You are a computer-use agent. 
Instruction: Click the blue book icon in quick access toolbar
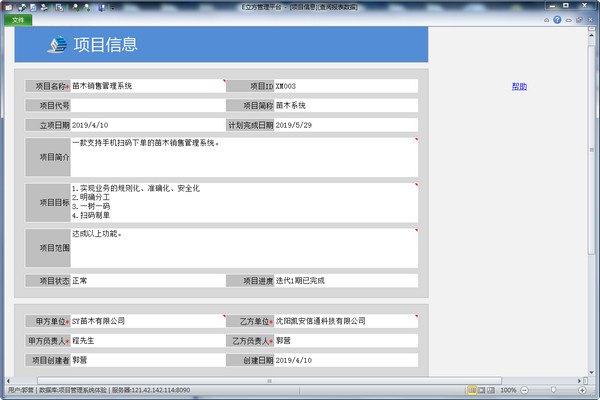101,7
